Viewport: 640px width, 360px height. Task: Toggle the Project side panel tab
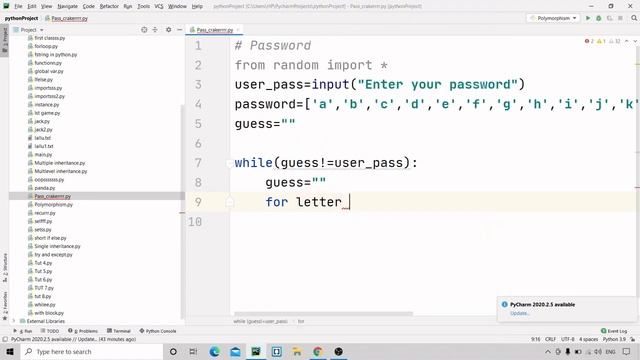(4, 39)
